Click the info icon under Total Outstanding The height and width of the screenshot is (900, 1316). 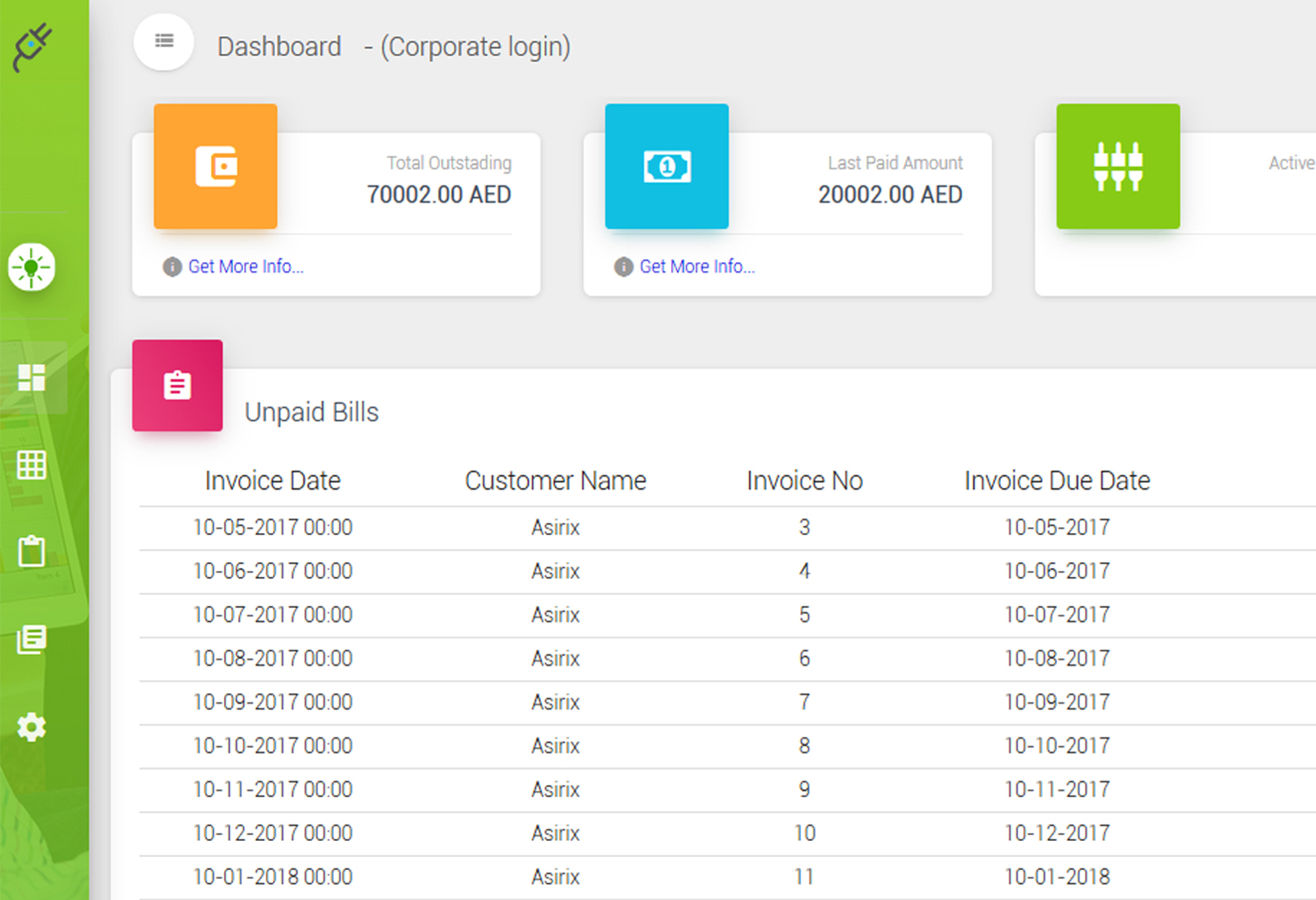tap(172, 266)
